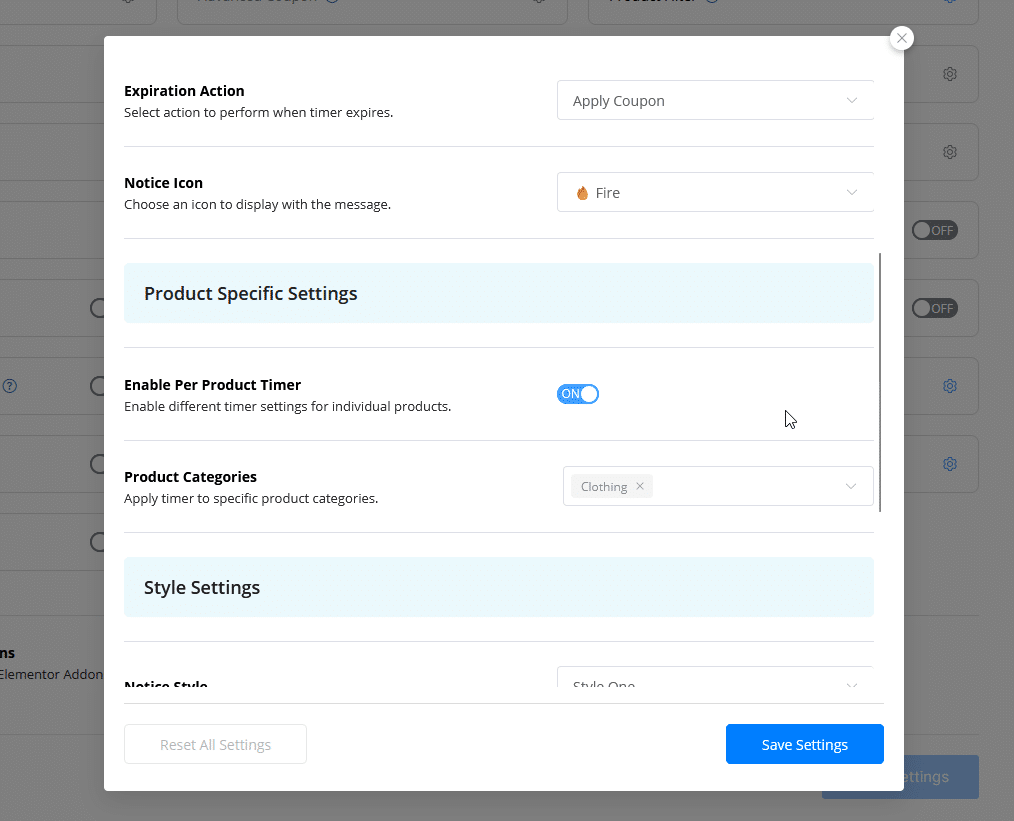This screenshot has height=821, width=1014.
Task: Click the Fire icon in Notice Icon field
Action: point(582,192)
